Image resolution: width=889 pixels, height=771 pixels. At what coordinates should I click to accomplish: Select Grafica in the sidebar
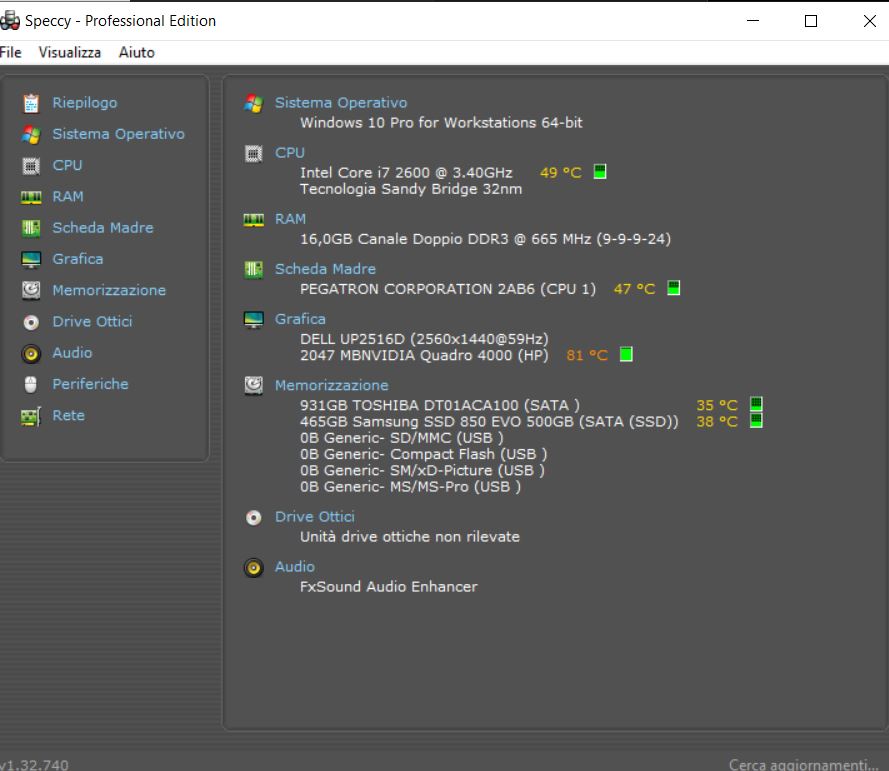(x=78, y=259)
